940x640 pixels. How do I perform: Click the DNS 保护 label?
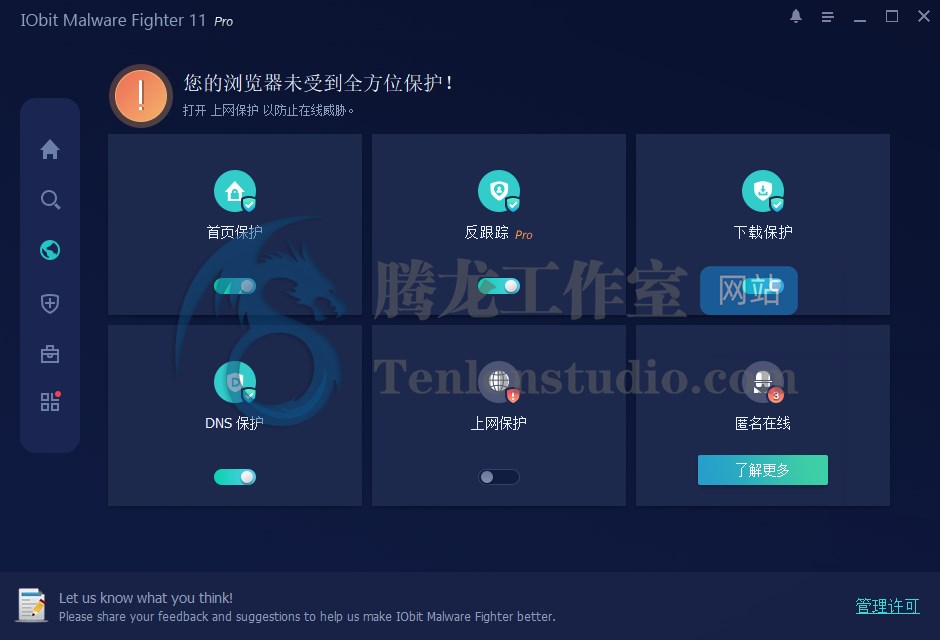point(234,424)
